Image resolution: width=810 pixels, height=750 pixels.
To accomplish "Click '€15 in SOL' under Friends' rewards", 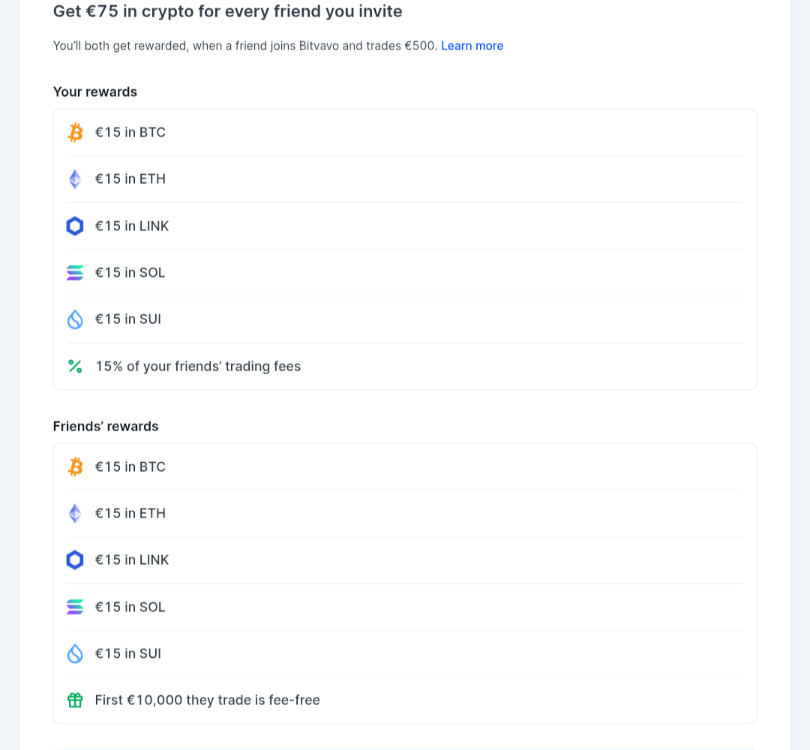I will (130, 607).
